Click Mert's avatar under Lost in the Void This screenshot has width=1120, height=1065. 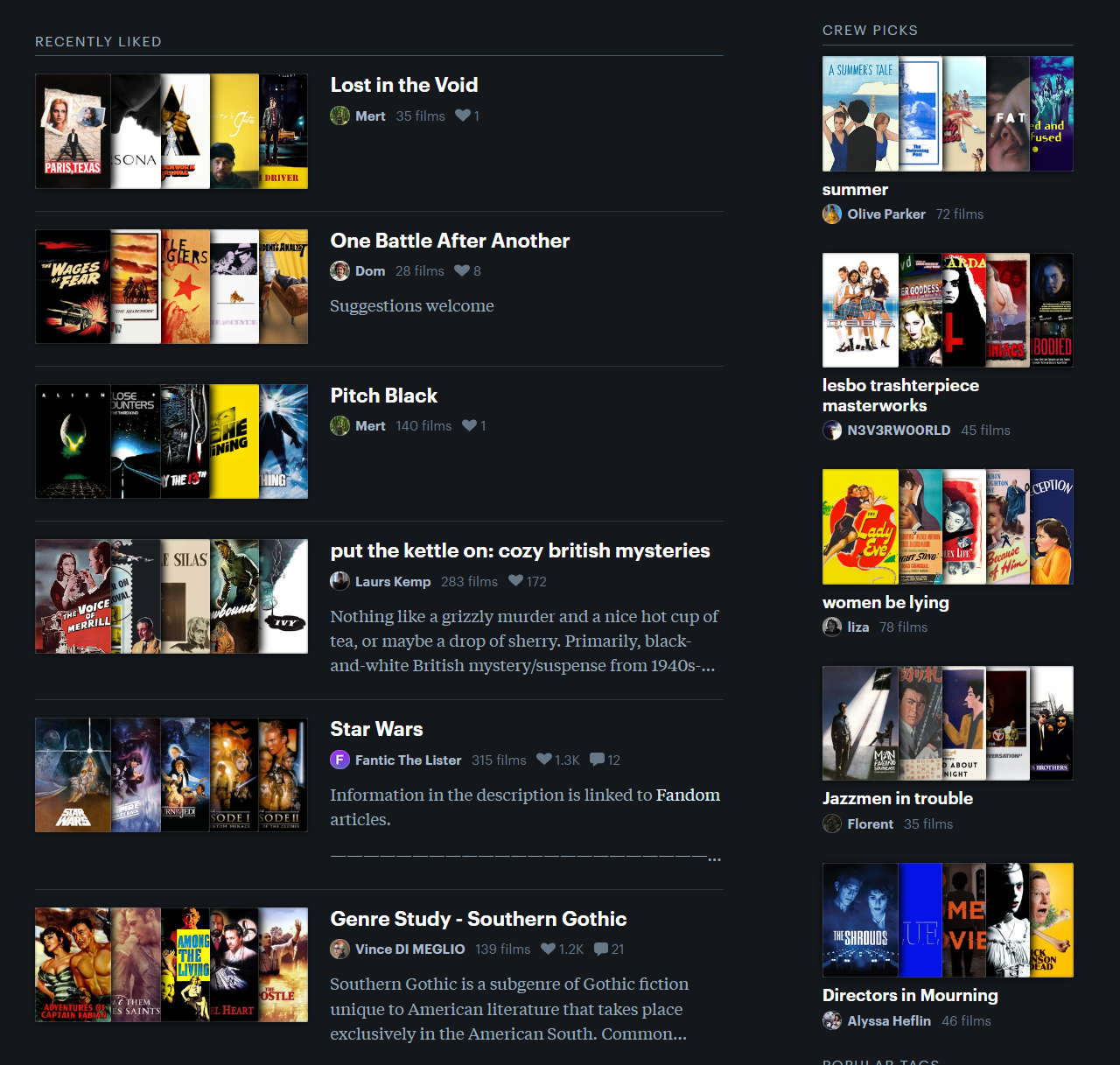[339, 116]
